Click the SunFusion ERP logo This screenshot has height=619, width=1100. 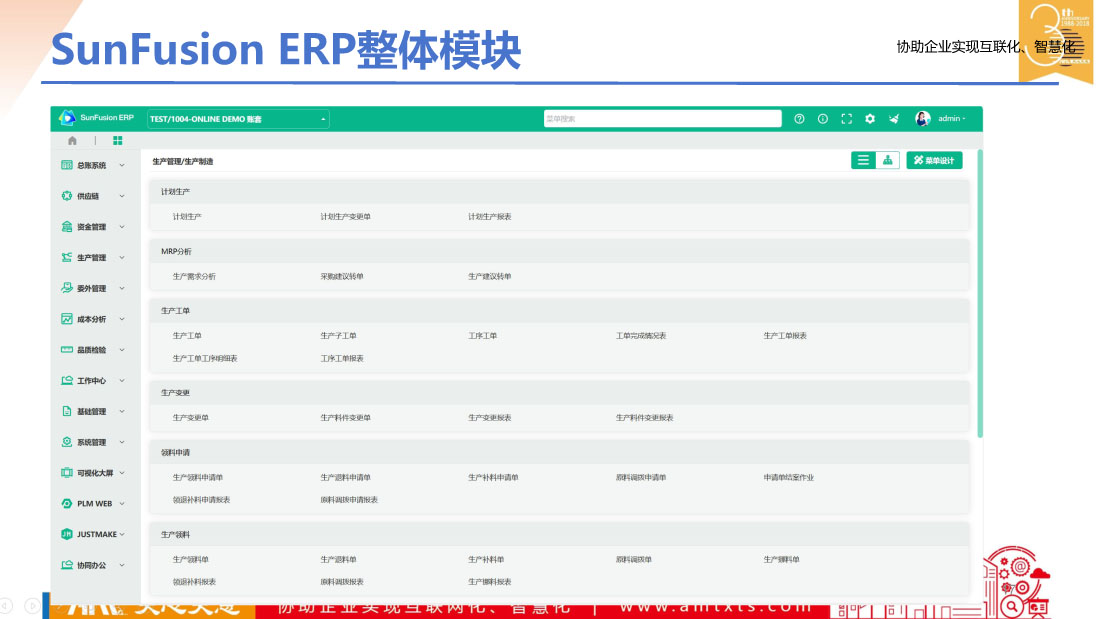tap(97, 118)
